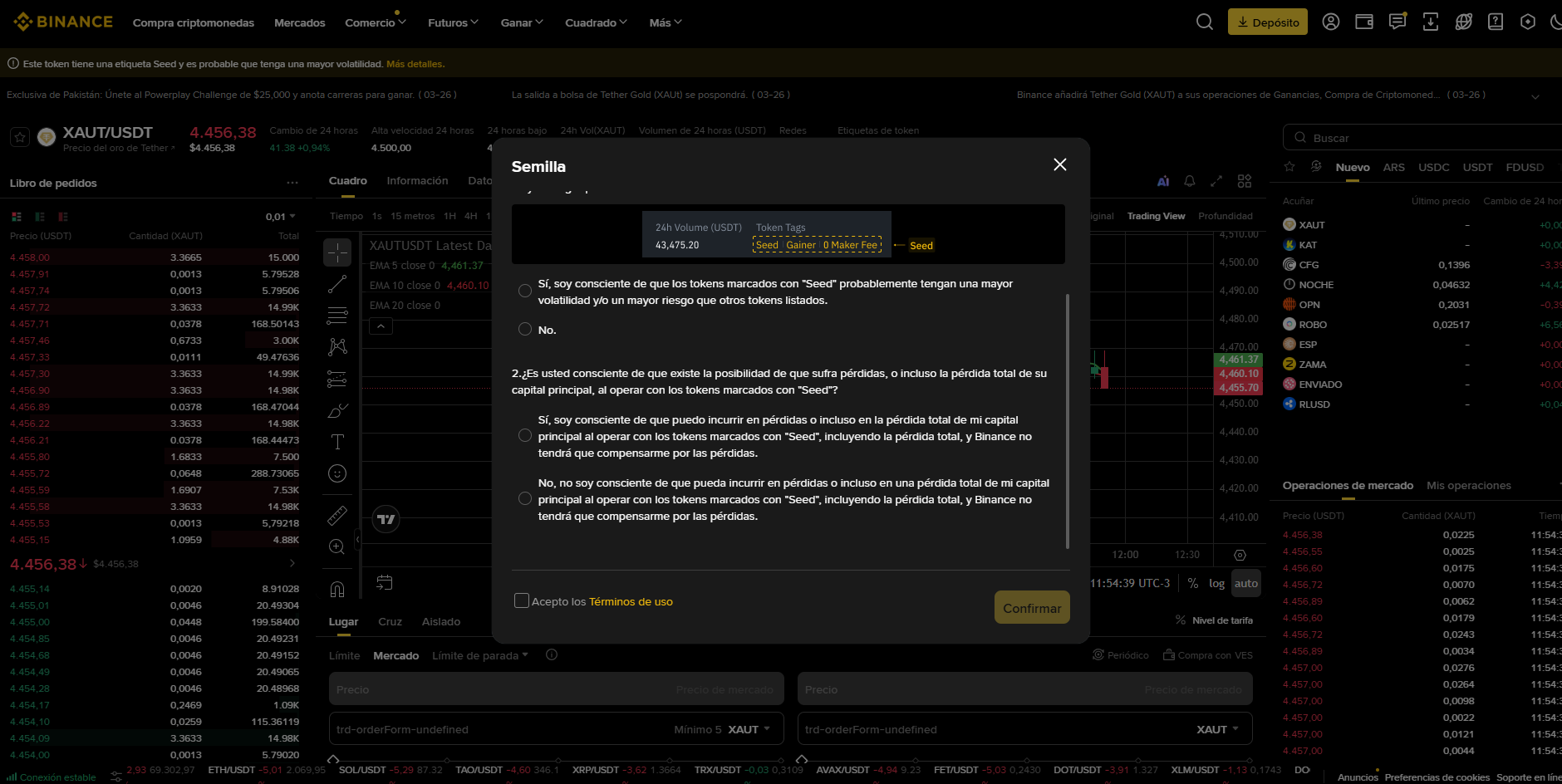
Task: Select the text annotation tool
Action: (337, 442)
